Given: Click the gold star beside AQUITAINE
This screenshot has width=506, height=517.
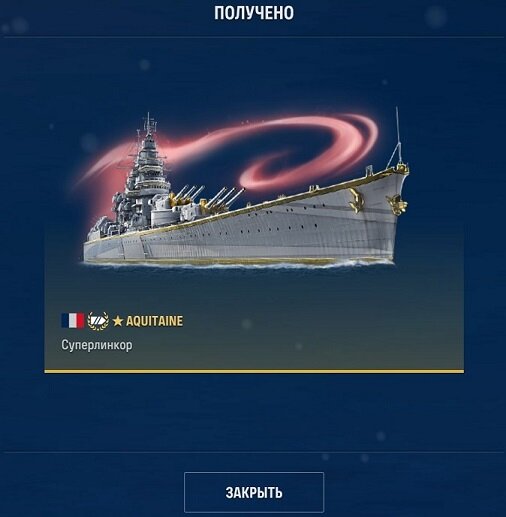Looking at the screenshot, I should pyautogui.click(x=118, y=321).
